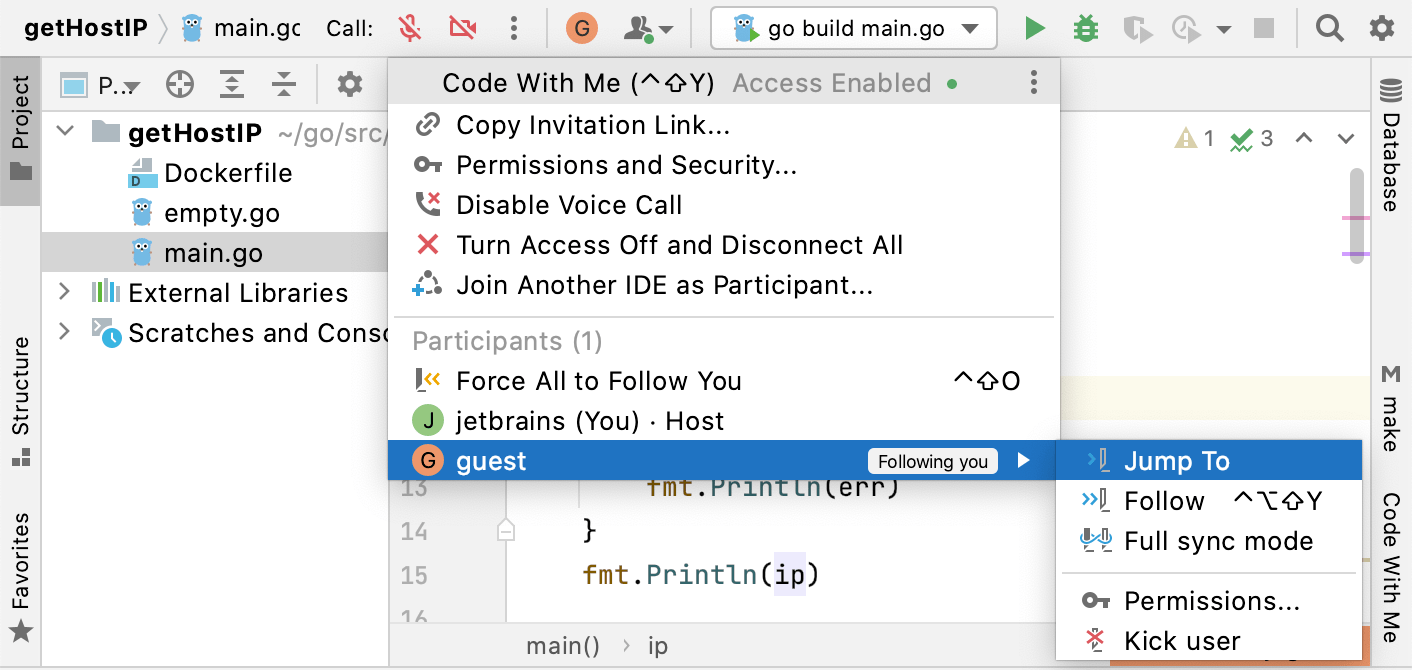This screenshot has height=670, width=1412.
Task: Mute microphone in call toolbar
Action: [409, 28]
